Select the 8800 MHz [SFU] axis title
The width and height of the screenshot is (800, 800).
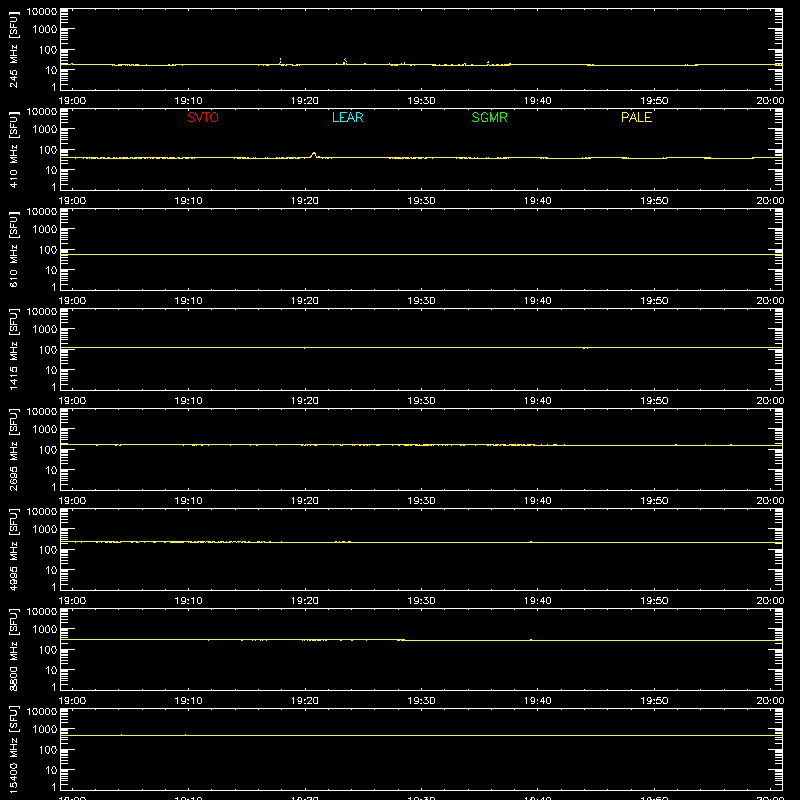pyautogui.click(x=13, y=649)
